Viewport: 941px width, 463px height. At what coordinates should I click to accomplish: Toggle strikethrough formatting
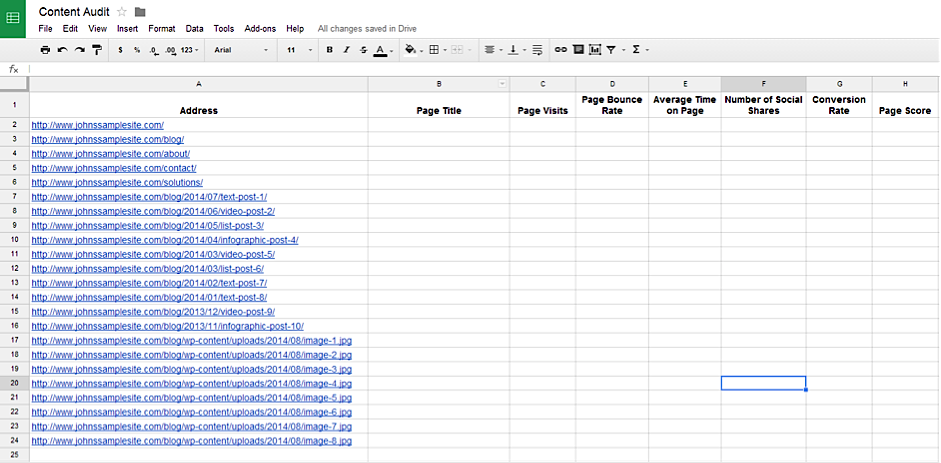pos(362,49)
